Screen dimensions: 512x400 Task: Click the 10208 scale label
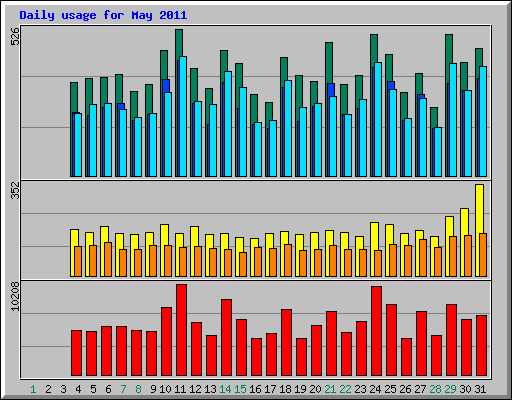click(x=15, y=297)
